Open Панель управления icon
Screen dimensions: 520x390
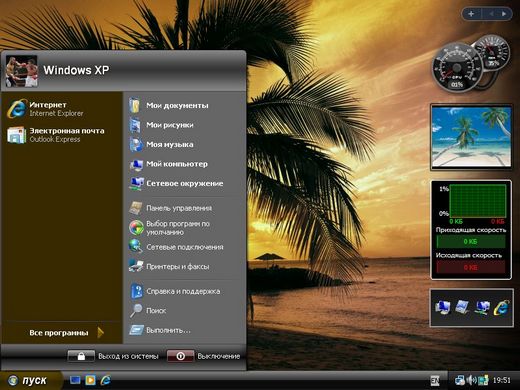136,208
